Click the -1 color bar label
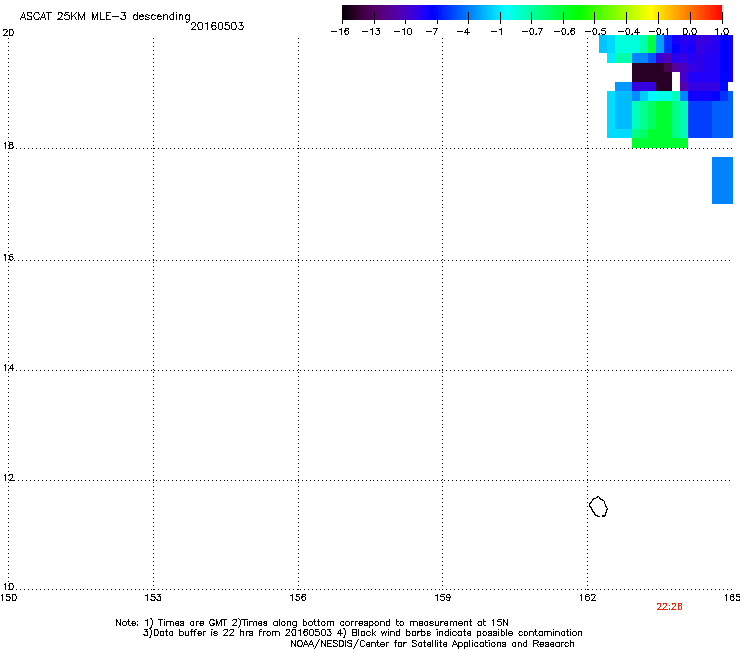This screenshot has width=740, height=650. (x=496, y=32)
